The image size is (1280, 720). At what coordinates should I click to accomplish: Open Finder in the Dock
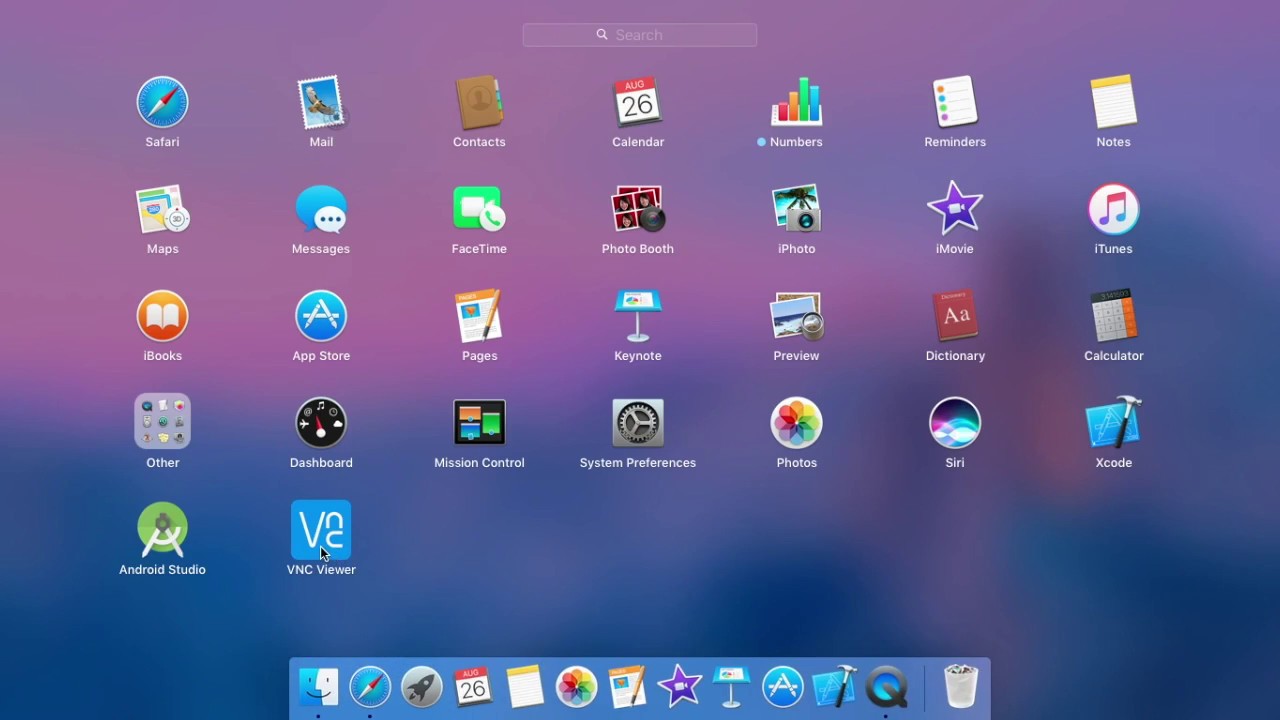pos(318,687)
